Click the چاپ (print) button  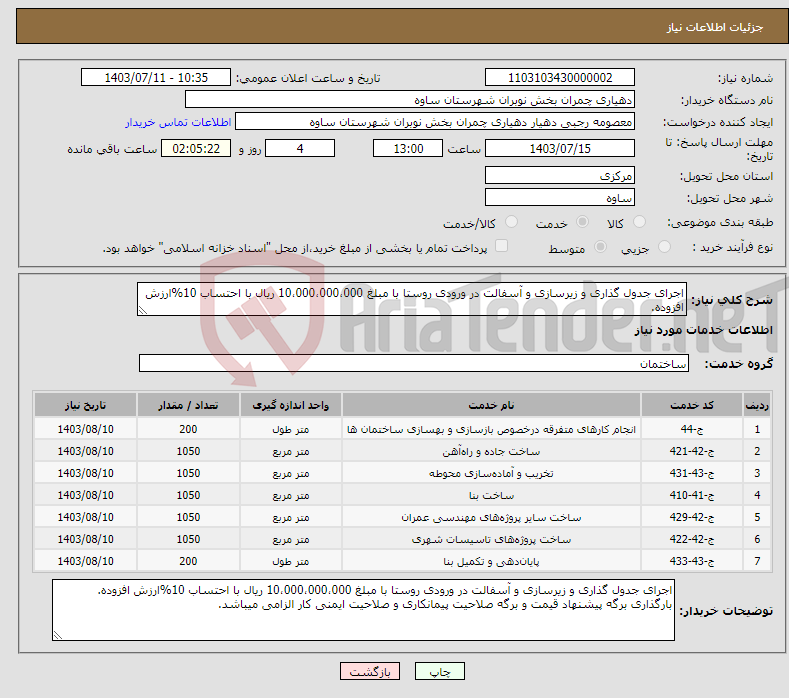(439, 671)
